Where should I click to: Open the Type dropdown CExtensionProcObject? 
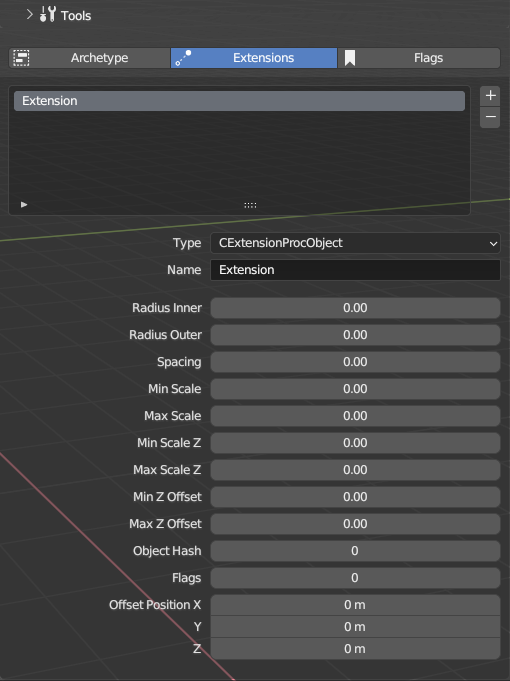[355, 243]
